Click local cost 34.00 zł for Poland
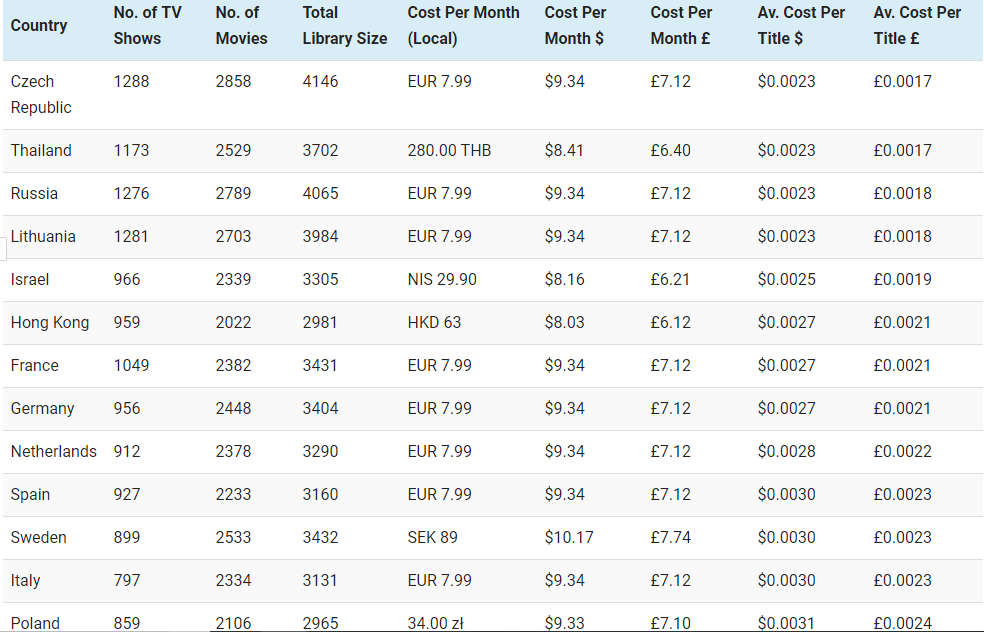The height and width of the screenshot is (632, 984). point(436,623)
